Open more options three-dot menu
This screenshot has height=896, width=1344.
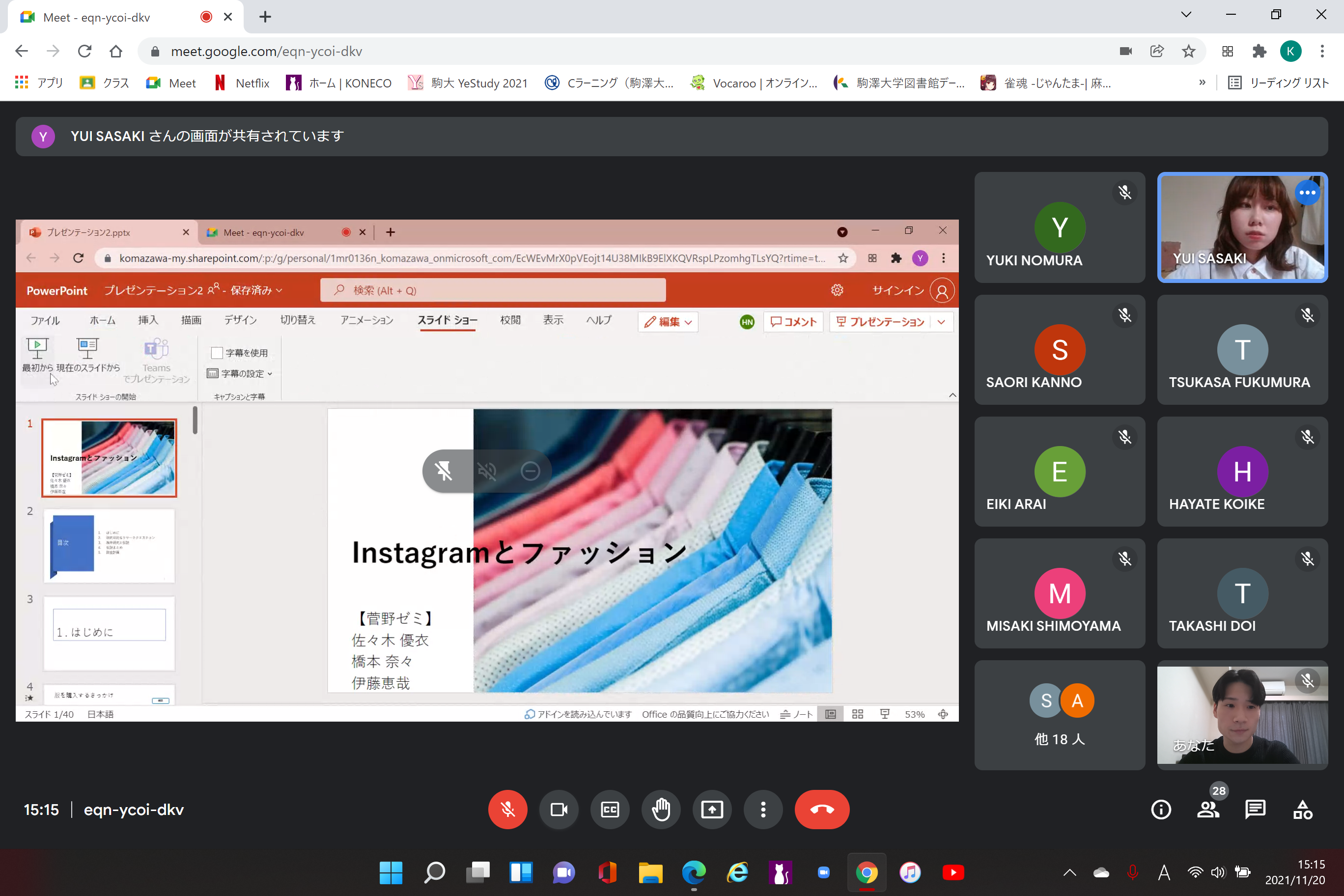763,809
